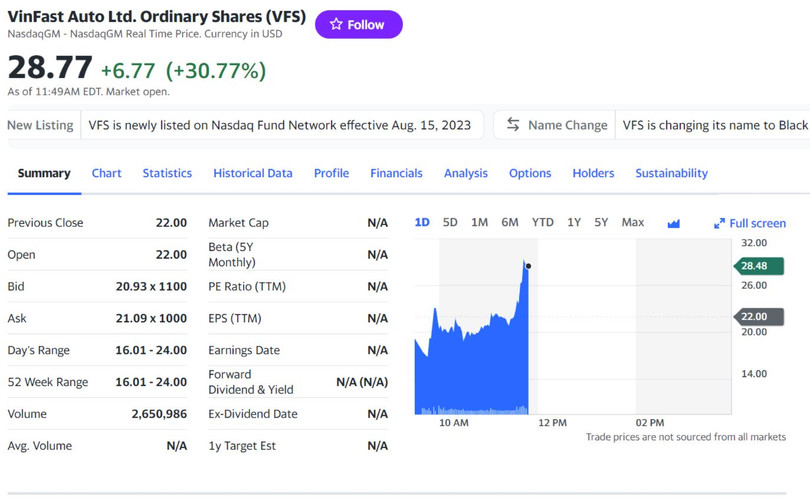Switch to the Holders tab

pos(593,173)
